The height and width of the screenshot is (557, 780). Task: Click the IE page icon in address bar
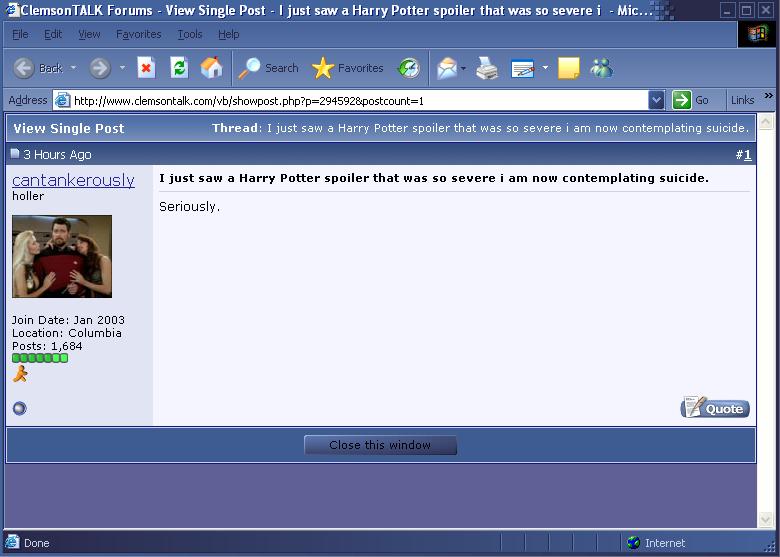point(62,100)
